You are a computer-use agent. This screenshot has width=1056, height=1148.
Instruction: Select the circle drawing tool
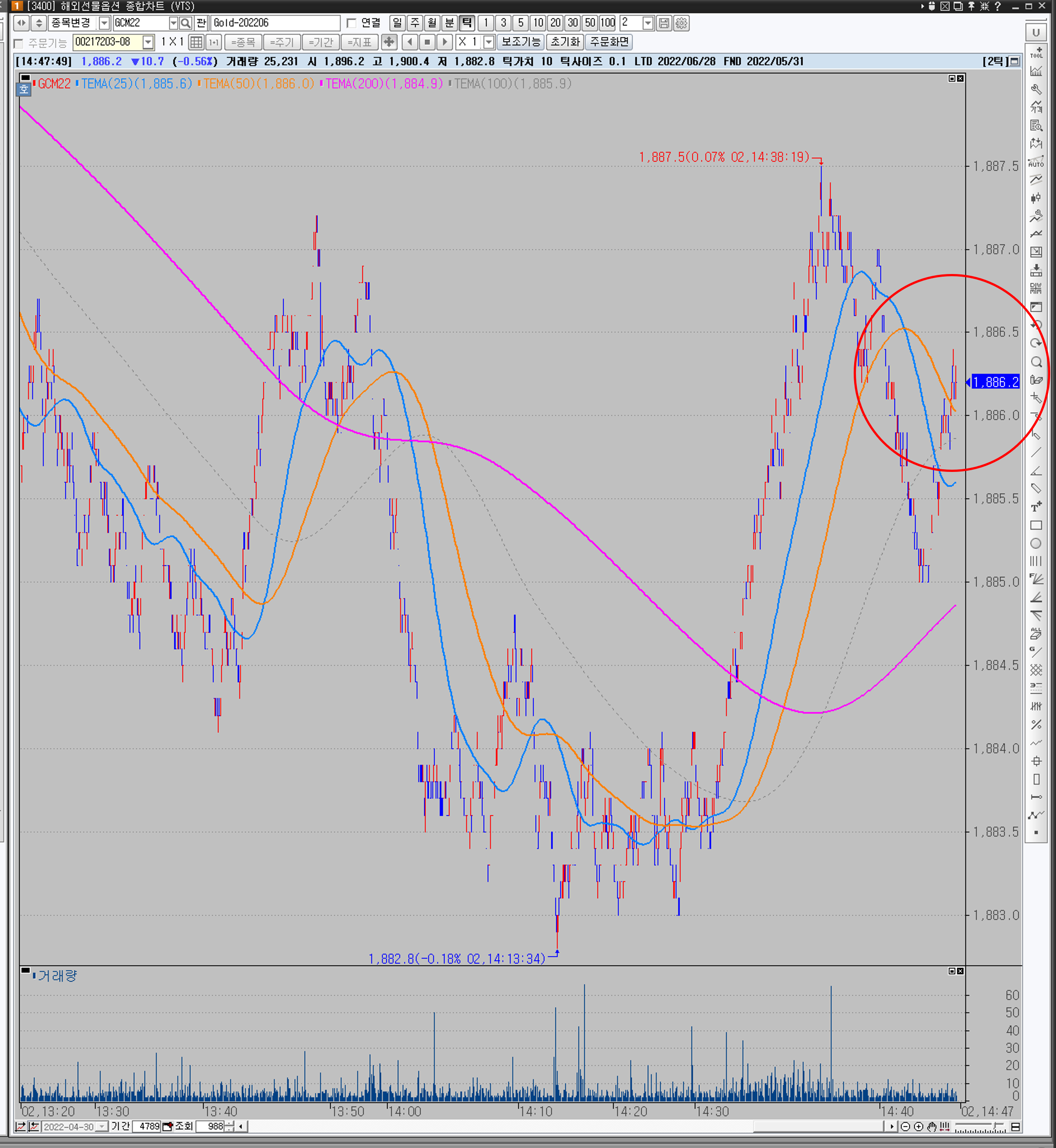1036,543
